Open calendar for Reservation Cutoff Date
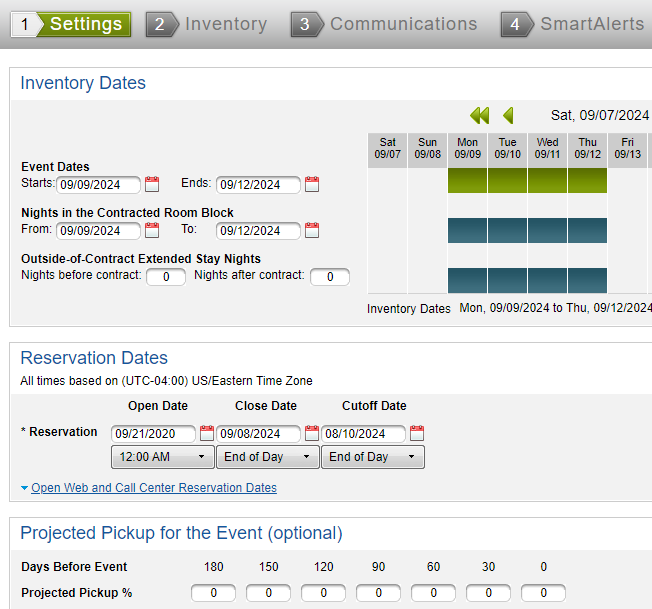This screenshot has width=652, height=609. (x=417, y=433)
